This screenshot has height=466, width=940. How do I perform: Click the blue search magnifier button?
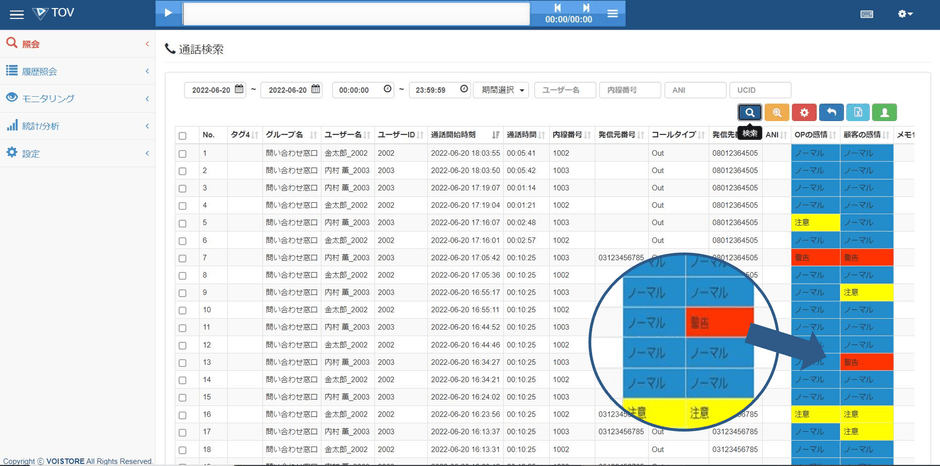749,113
